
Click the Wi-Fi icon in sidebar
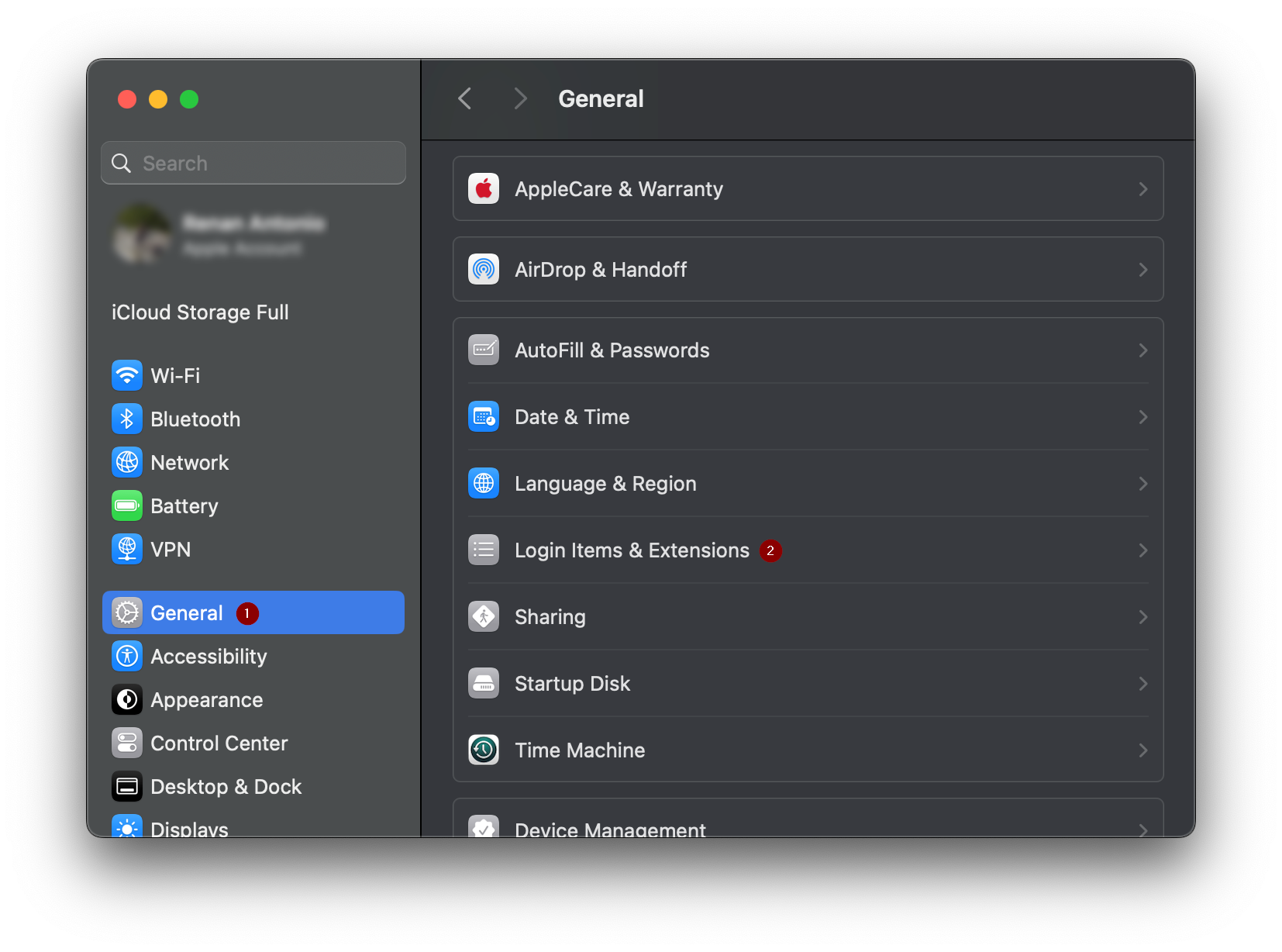click(127, 376)
